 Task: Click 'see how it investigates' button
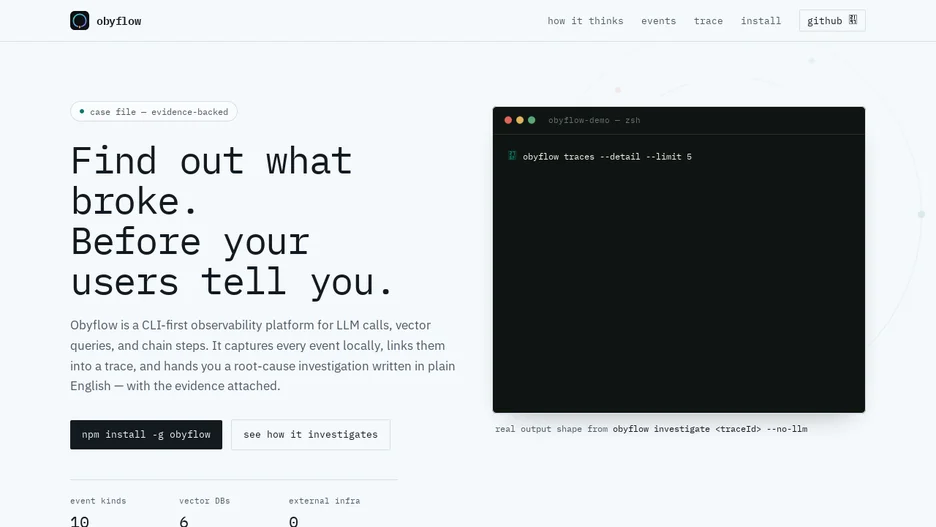[x=310, y=434]
